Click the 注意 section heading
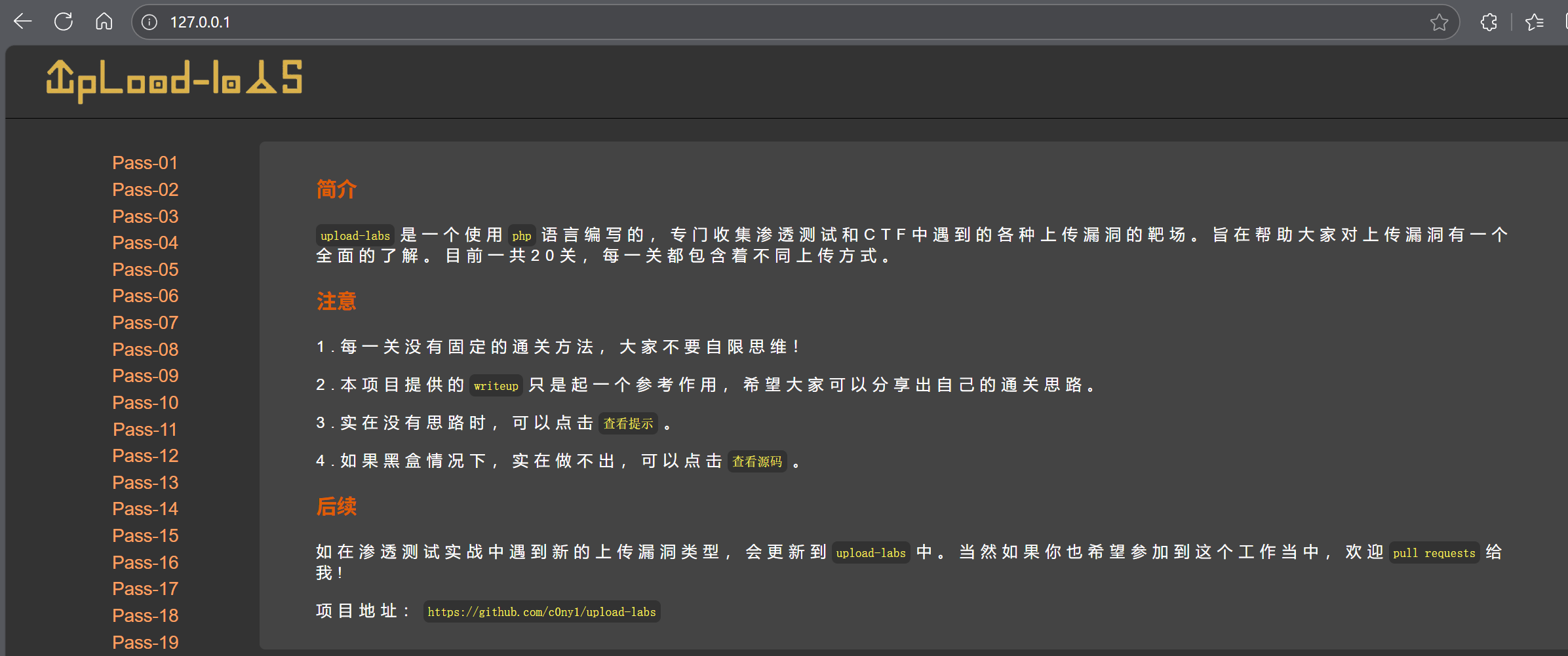This screenshot has height=656, width=1568. coord(336,301)
